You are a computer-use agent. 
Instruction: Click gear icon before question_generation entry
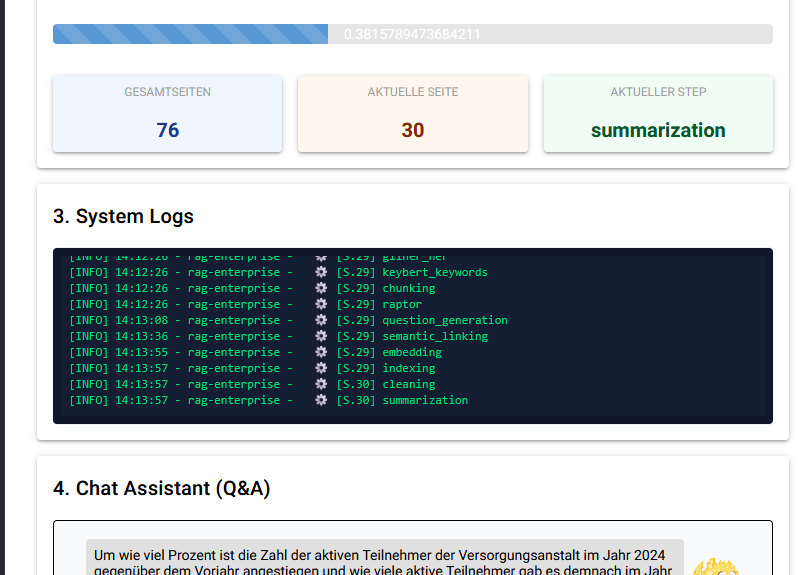pos(321,320)
